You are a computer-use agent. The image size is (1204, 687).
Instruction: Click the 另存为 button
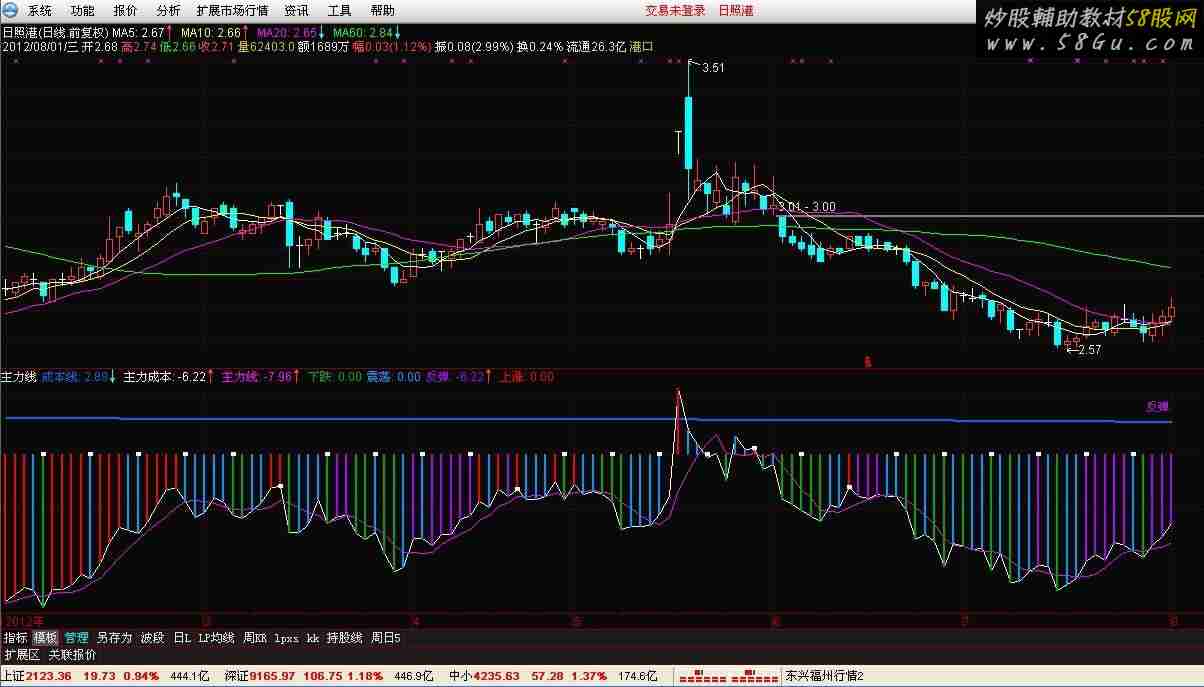click(x=114, y=637)
